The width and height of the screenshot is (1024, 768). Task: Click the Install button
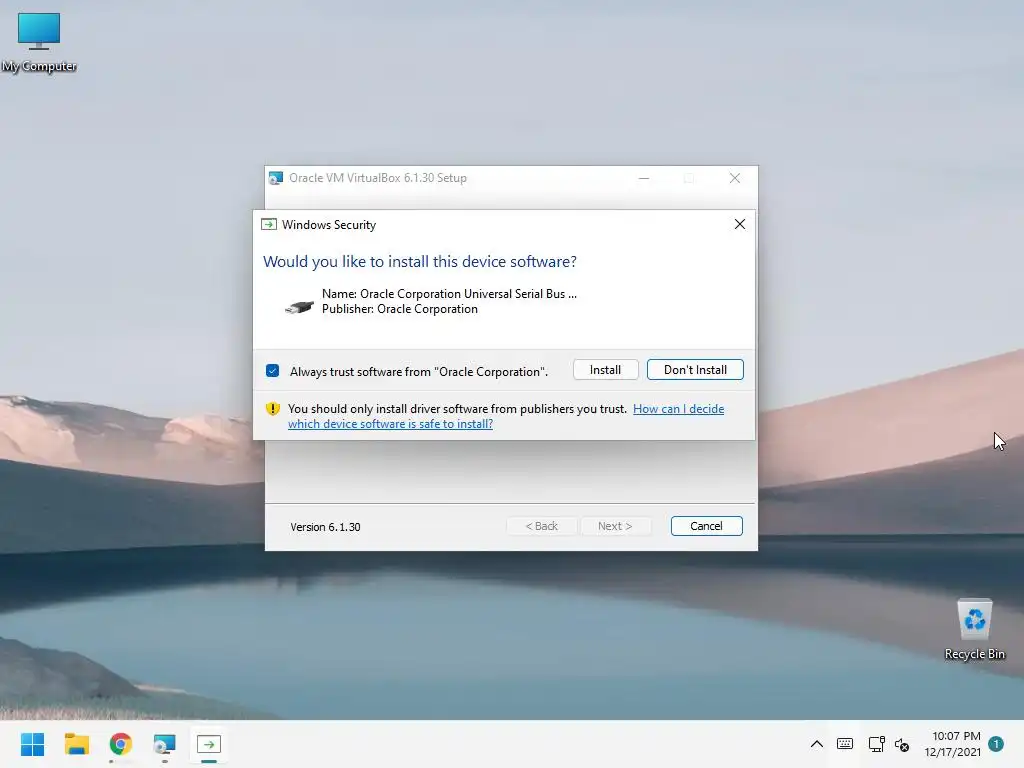pyautogui.click(x=605, y=370)
